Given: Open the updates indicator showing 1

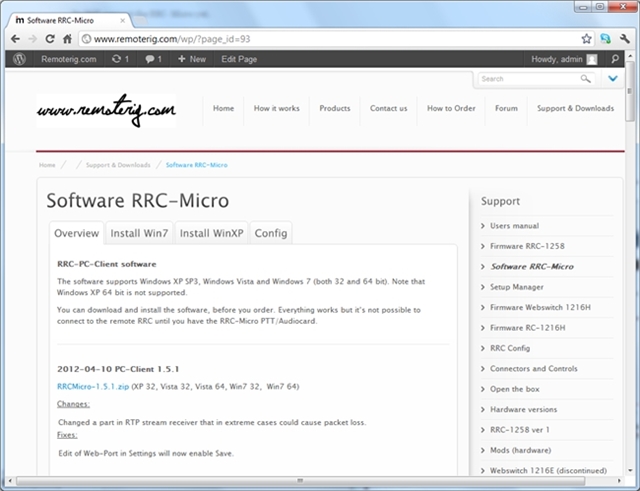Looking at the screenshot, I should click(120, 59).
